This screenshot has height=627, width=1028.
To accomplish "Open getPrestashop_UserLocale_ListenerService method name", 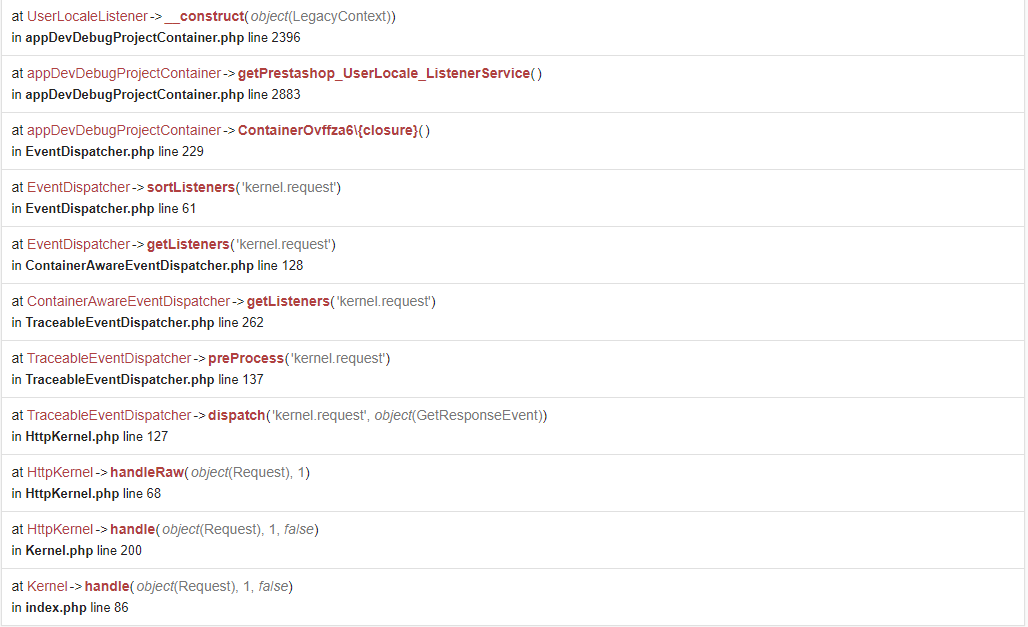I will pyautogui.click(x=384, y=73).
